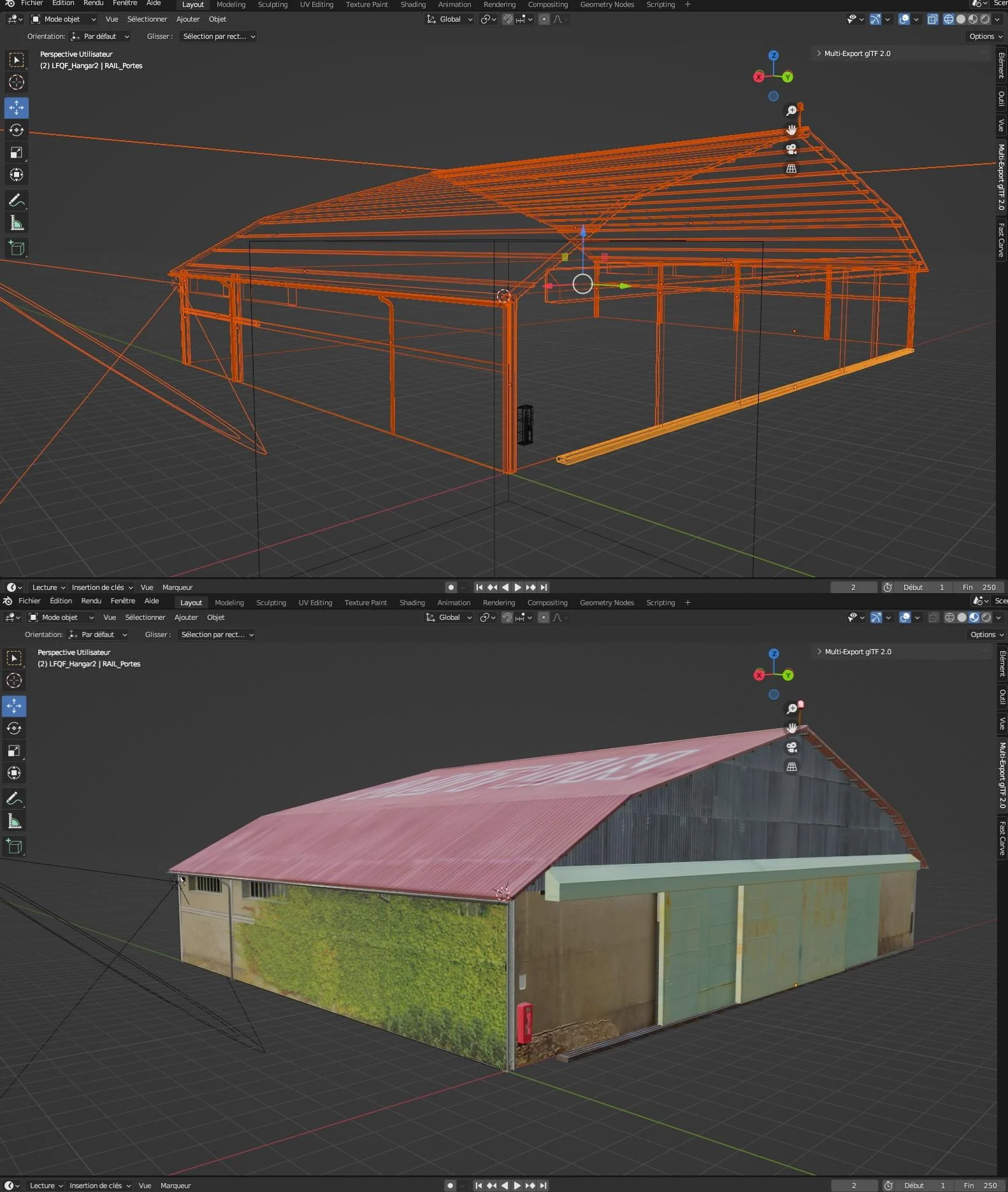
Task: Select the Box Select tool in top window
Action: click(17, 60)
